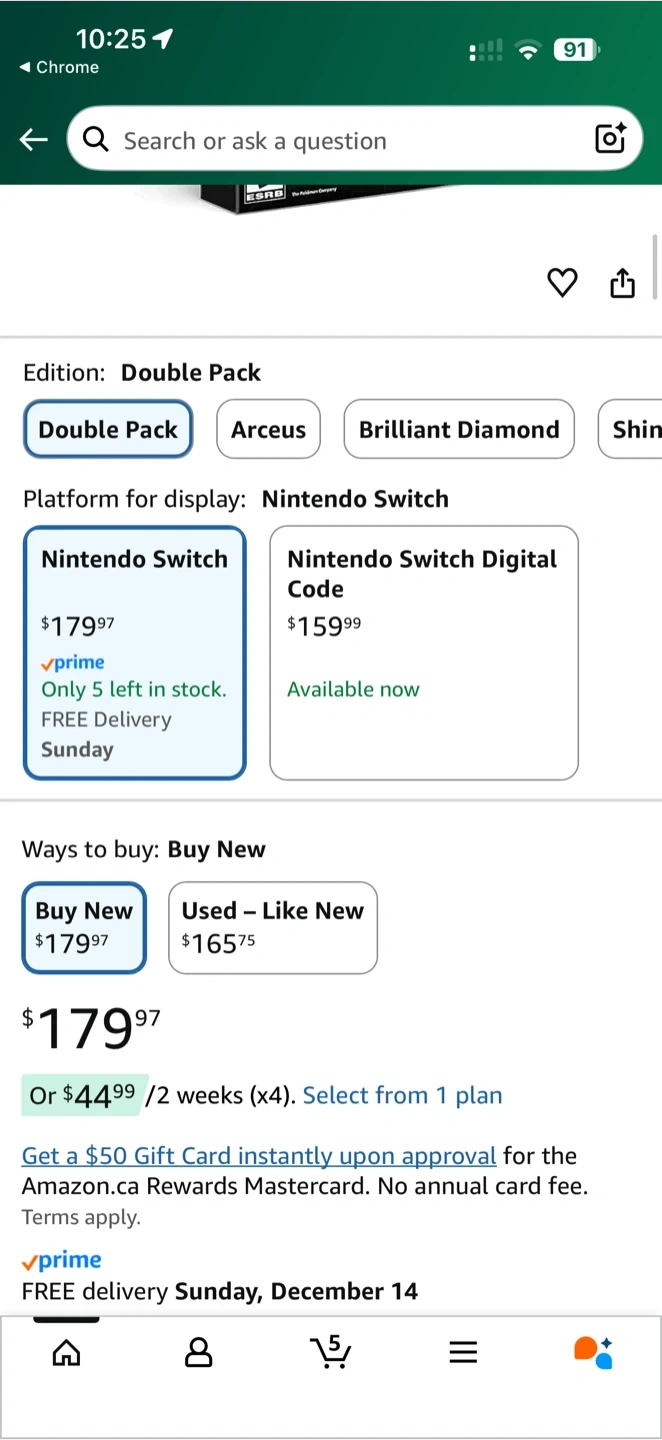662x1440 pixels.
Task: Go to Amazon home tab
Action: [66, 1353]
